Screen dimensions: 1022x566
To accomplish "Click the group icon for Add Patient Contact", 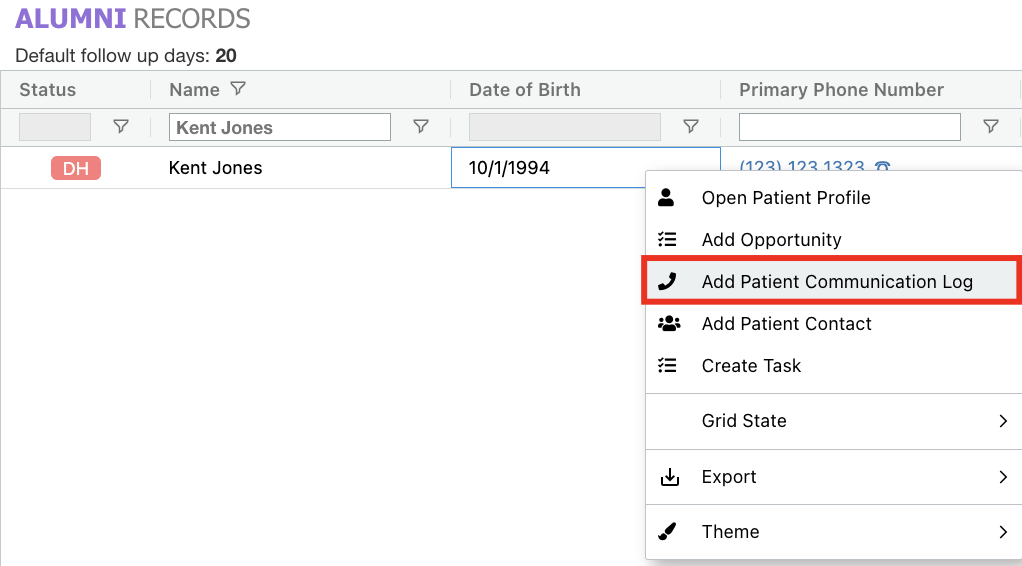I will coord(668,324).
